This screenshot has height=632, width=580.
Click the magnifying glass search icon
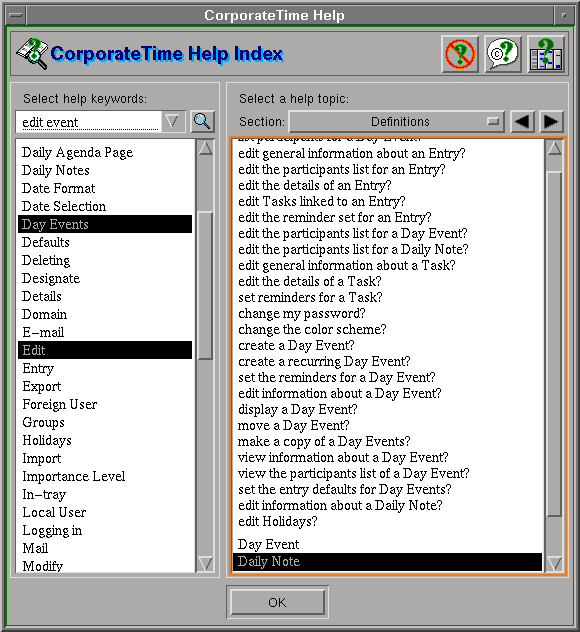tap(202, 121)
